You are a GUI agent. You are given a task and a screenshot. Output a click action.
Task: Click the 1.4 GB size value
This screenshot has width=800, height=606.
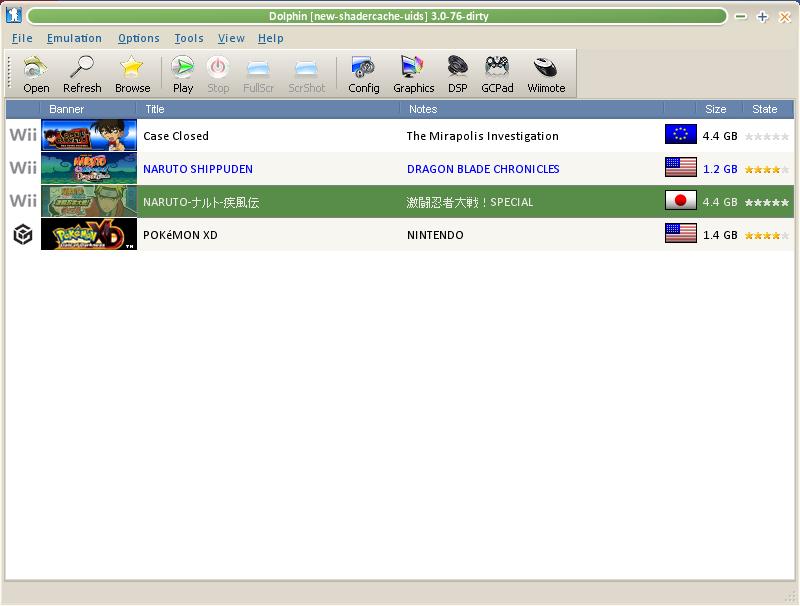point(720,235)
